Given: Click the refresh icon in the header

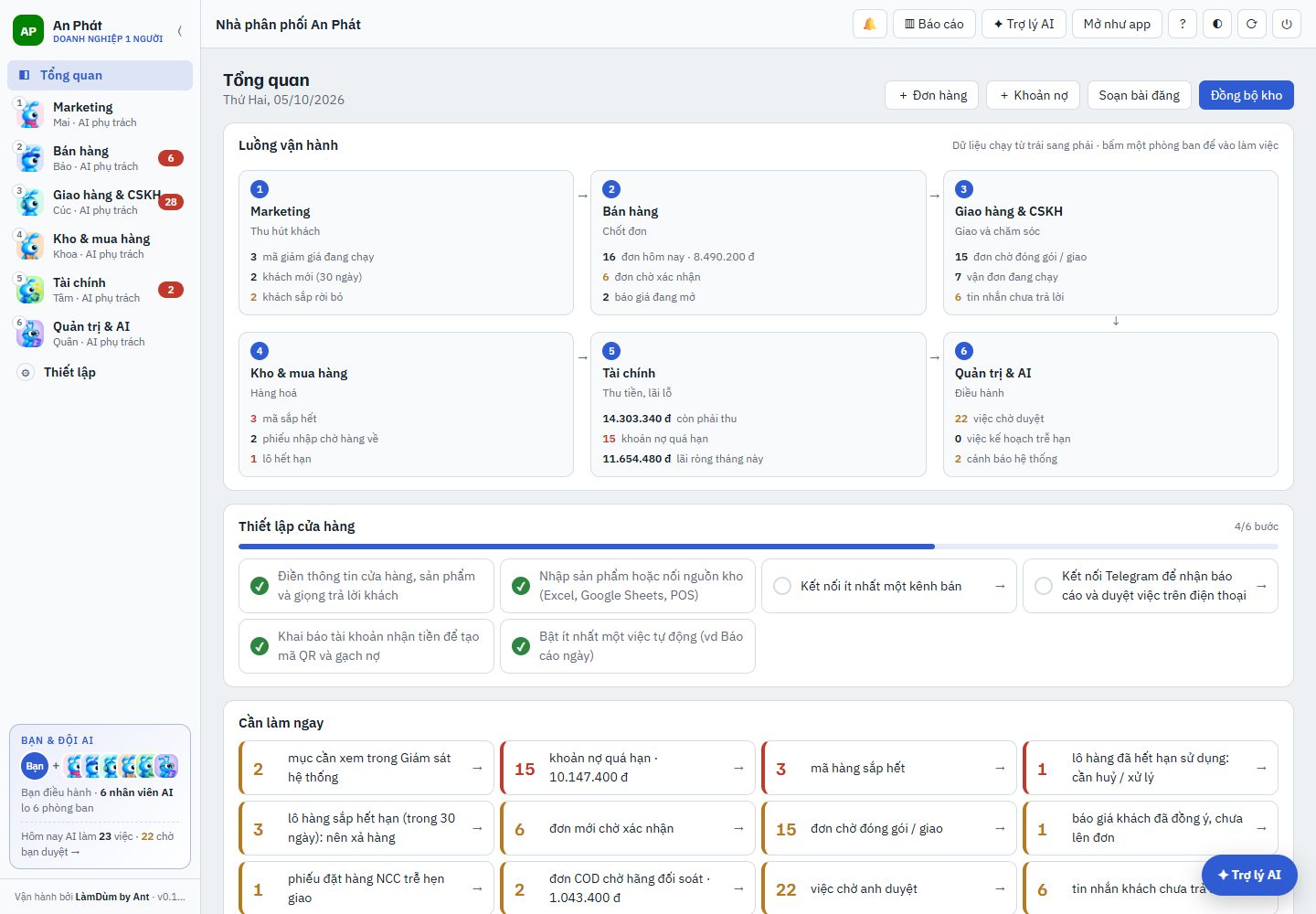Looking at the screenshot, I should click(1252, 24).
